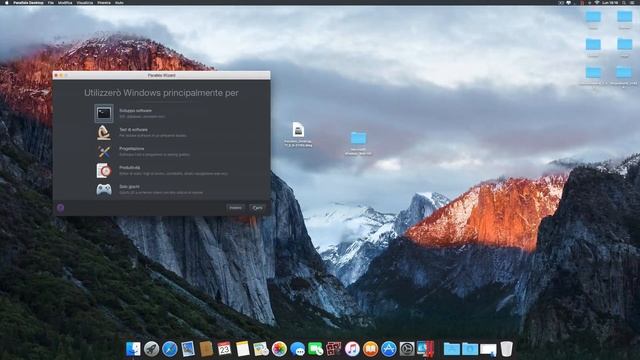Viewport: 640px width, 360px height.
Task: Open the Mail stamp icon in Dock
Action: (188, 349)
